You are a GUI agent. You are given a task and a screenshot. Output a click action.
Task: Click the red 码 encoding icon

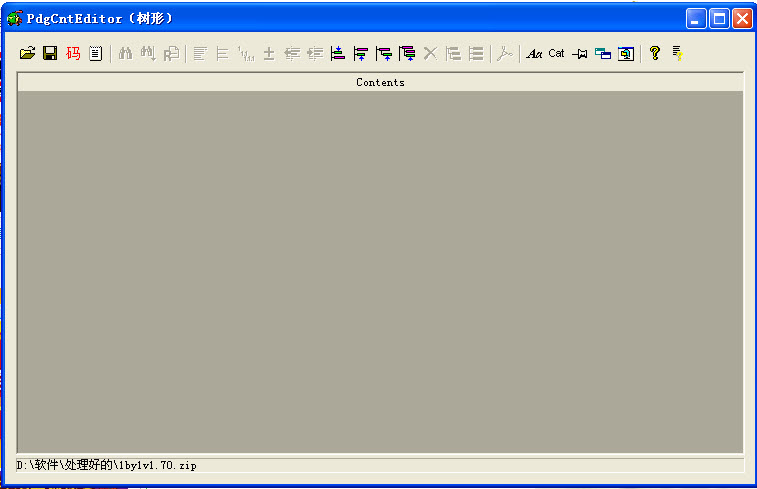coord(73,54)
